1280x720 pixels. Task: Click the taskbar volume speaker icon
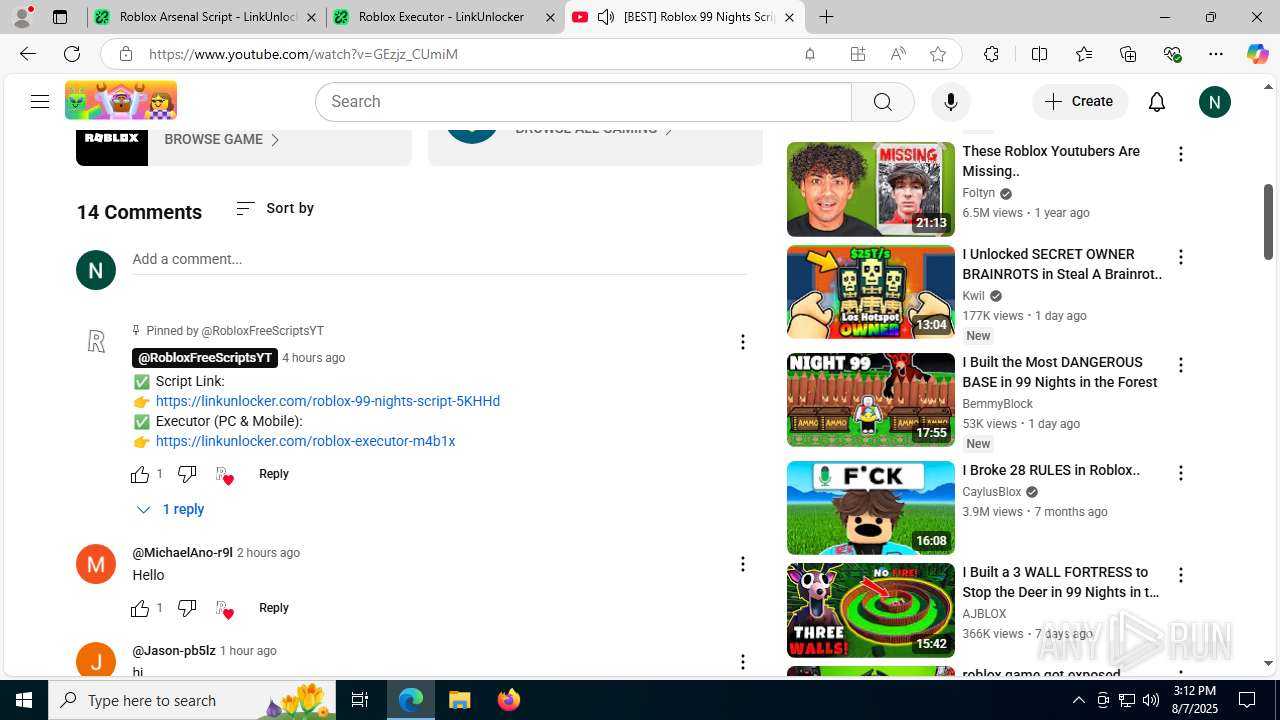[1151, 700]
